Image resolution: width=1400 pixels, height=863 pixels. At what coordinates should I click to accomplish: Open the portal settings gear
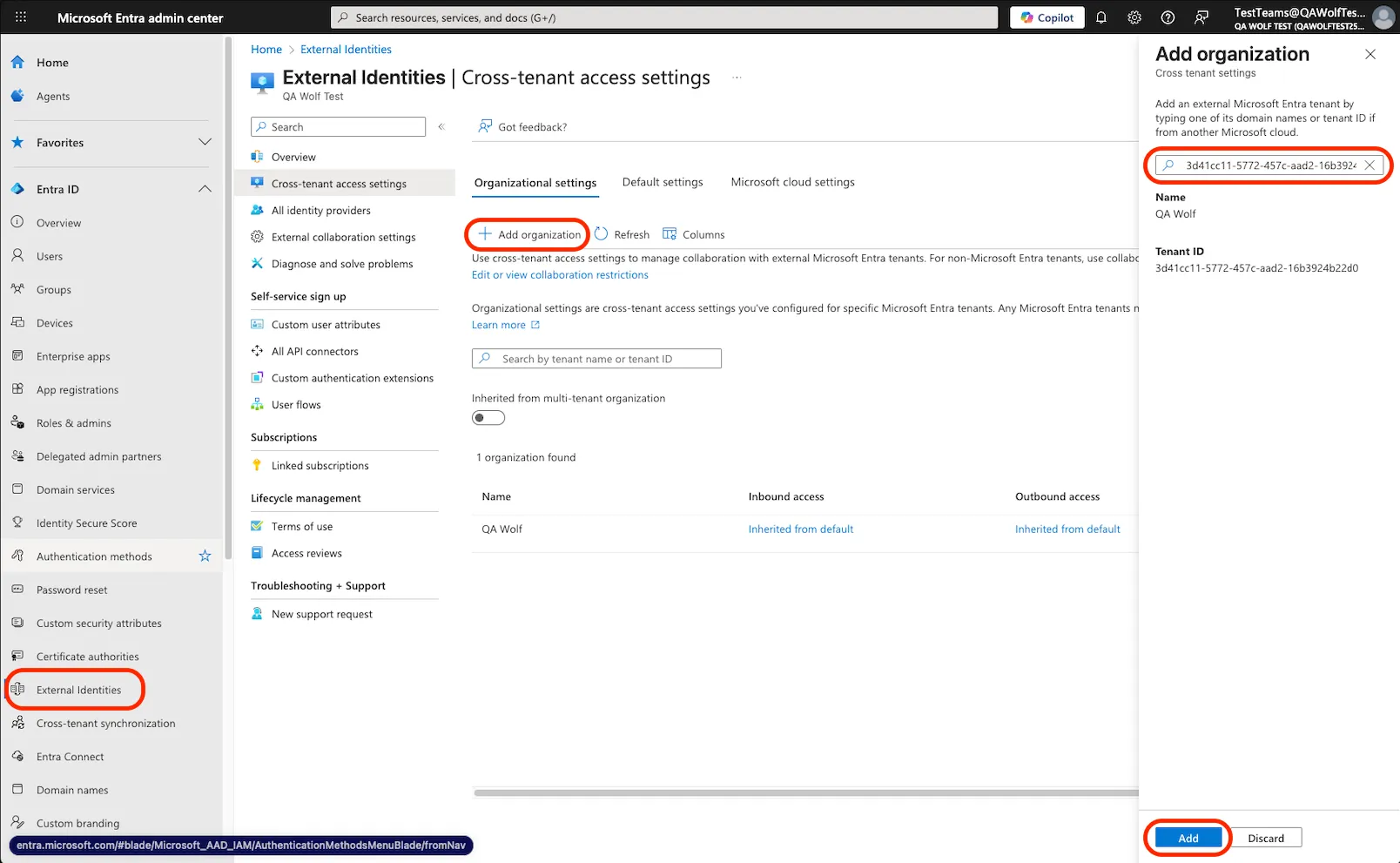tap(1134, 17)
